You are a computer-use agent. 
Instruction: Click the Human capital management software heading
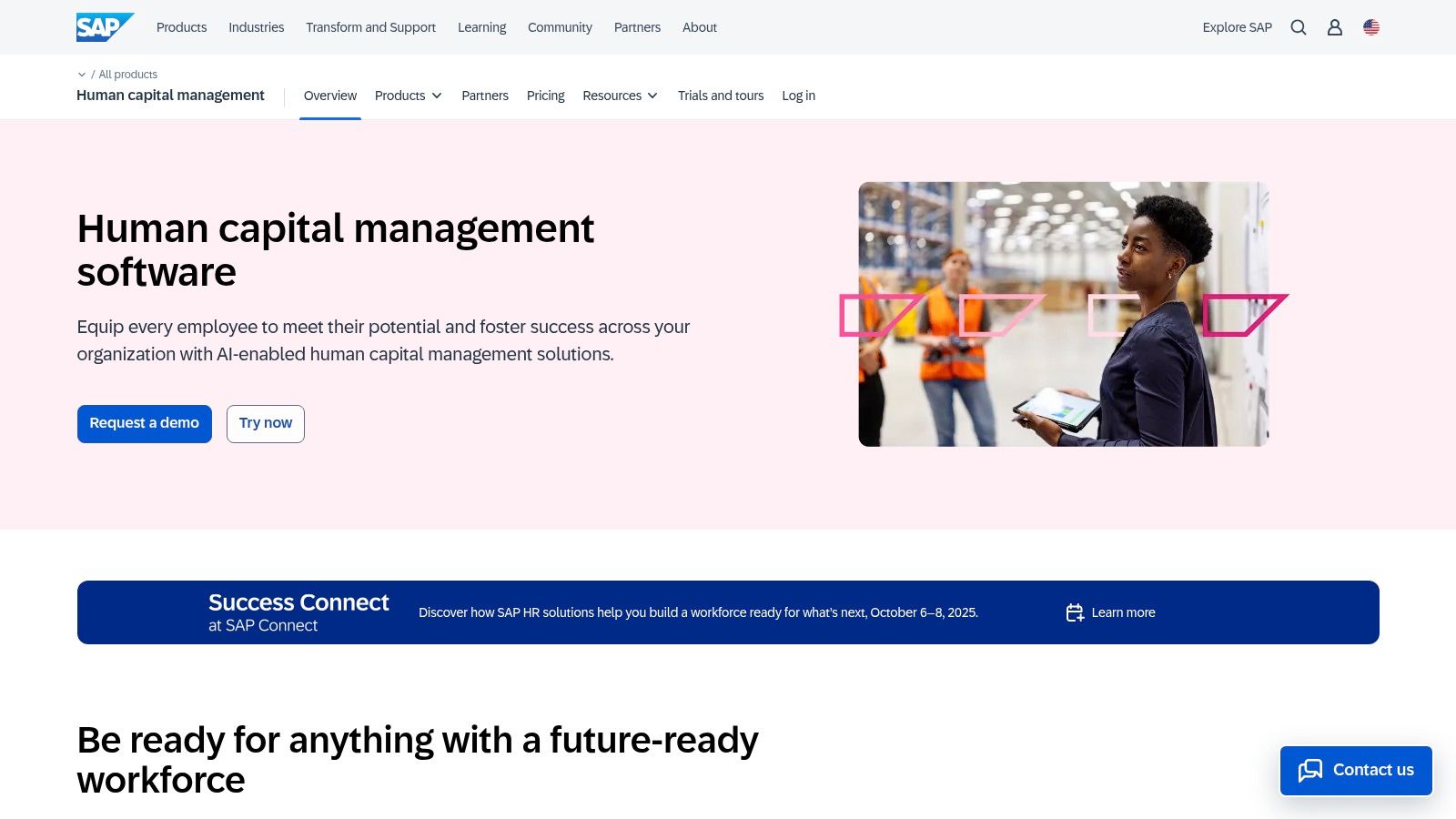(336, 250)
